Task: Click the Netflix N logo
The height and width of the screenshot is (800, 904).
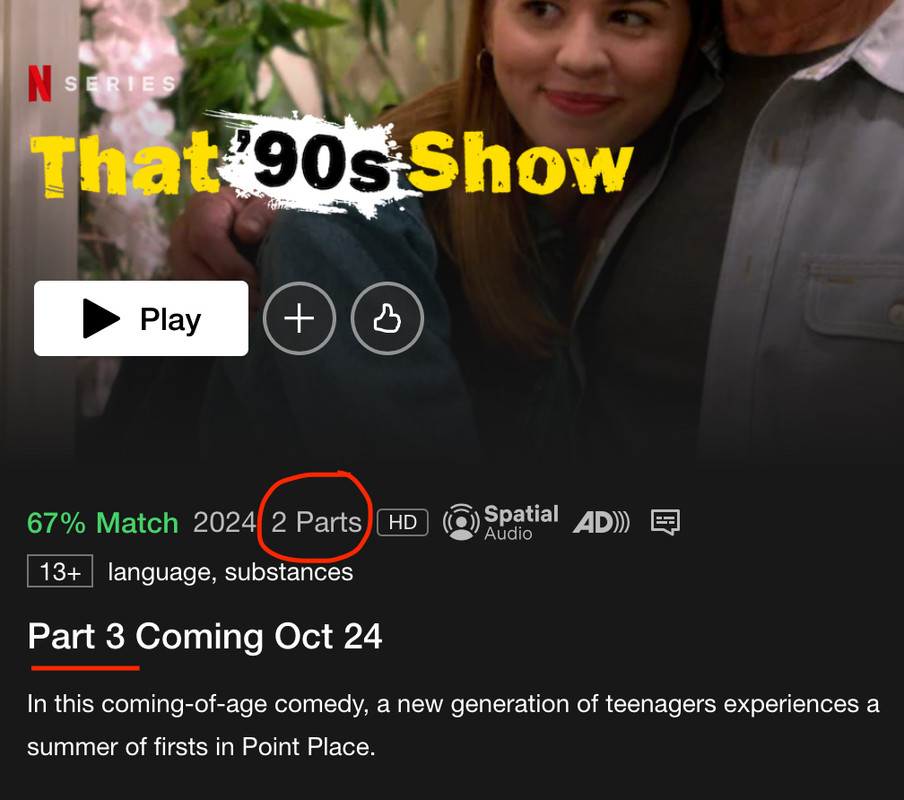Action: click(x=40, y=84)
